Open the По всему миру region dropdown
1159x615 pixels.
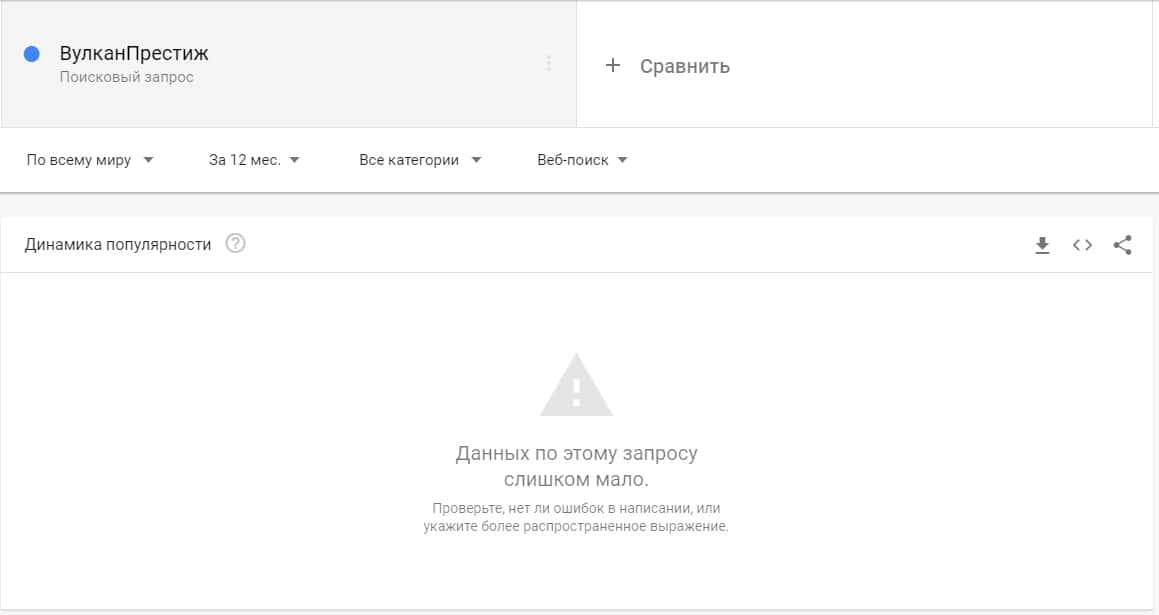click(x=89, y=160)
